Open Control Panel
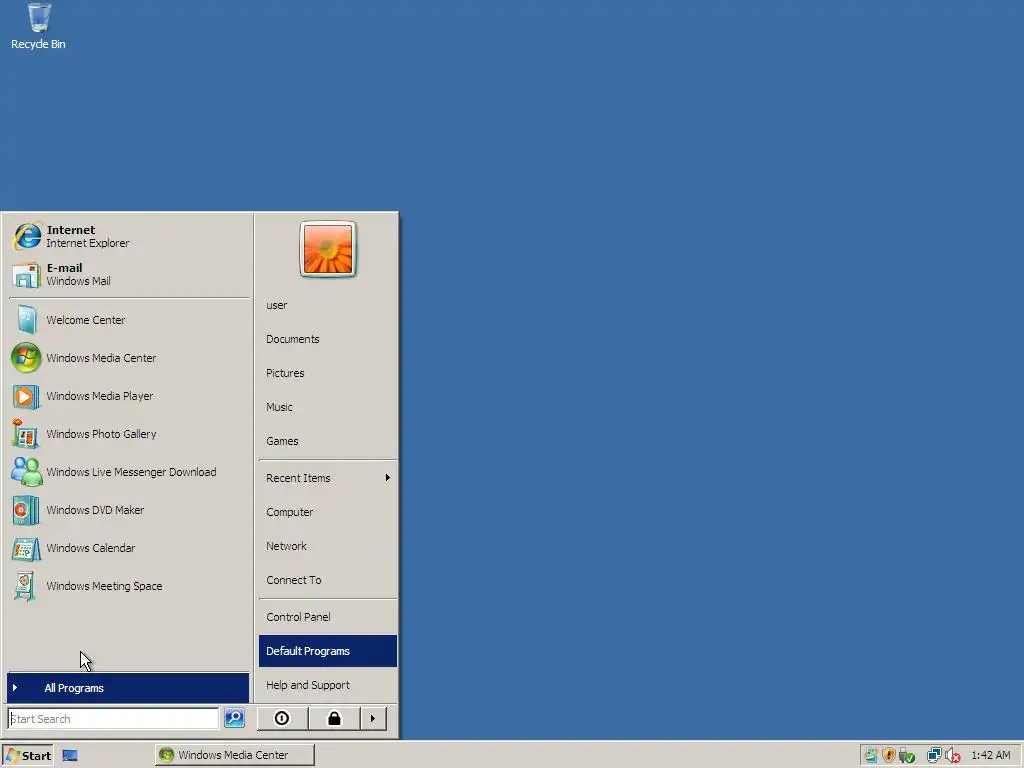Screen dimensions: 1024x768 coord(328,617)
